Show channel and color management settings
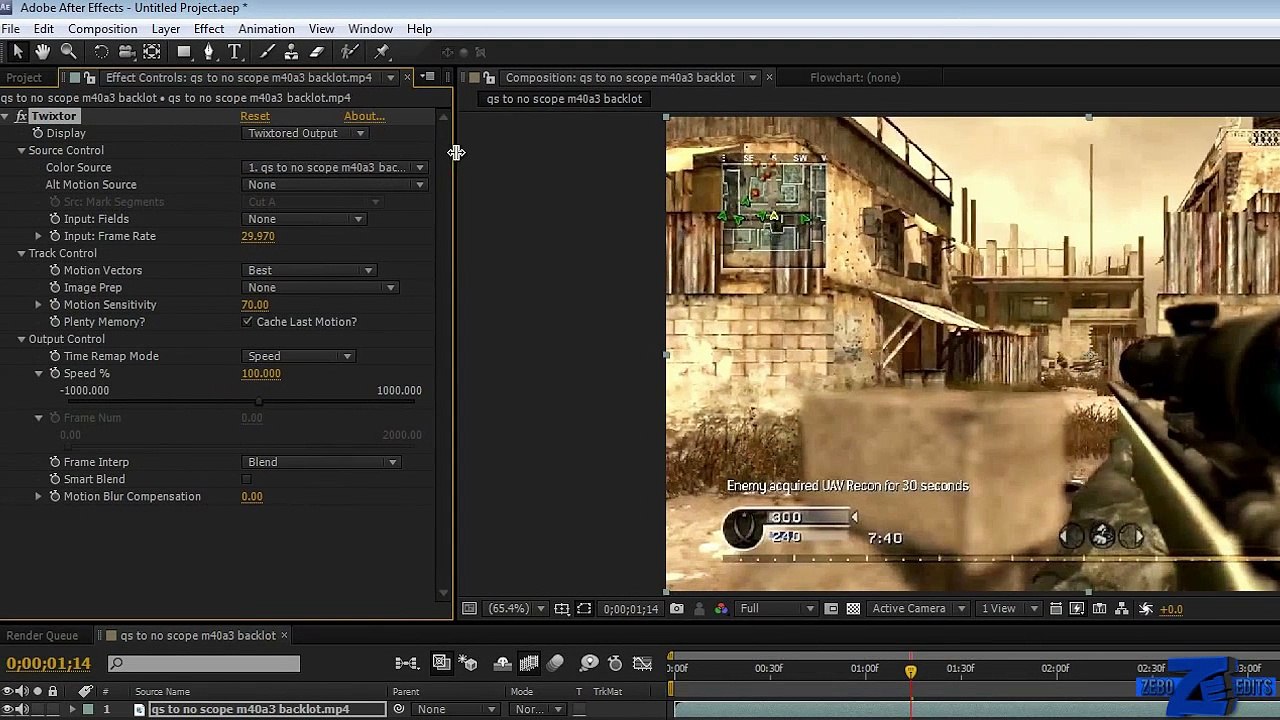 [x=721, y=609]
